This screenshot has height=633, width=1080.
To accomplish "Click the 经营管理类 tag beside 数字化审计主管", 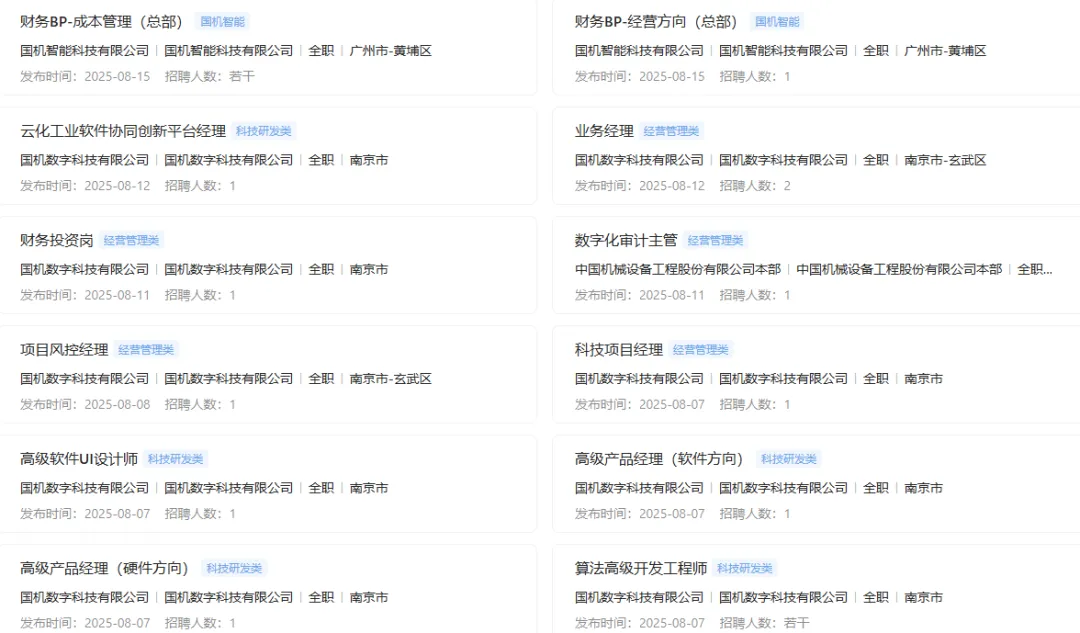I will click(x=715, y=240).
